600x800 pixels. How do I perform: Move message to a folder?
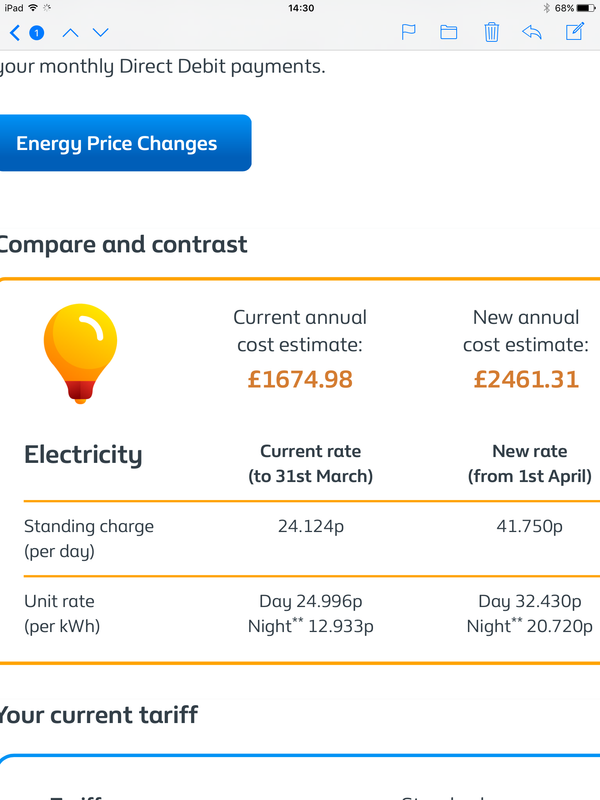click(x=448, y=32)
